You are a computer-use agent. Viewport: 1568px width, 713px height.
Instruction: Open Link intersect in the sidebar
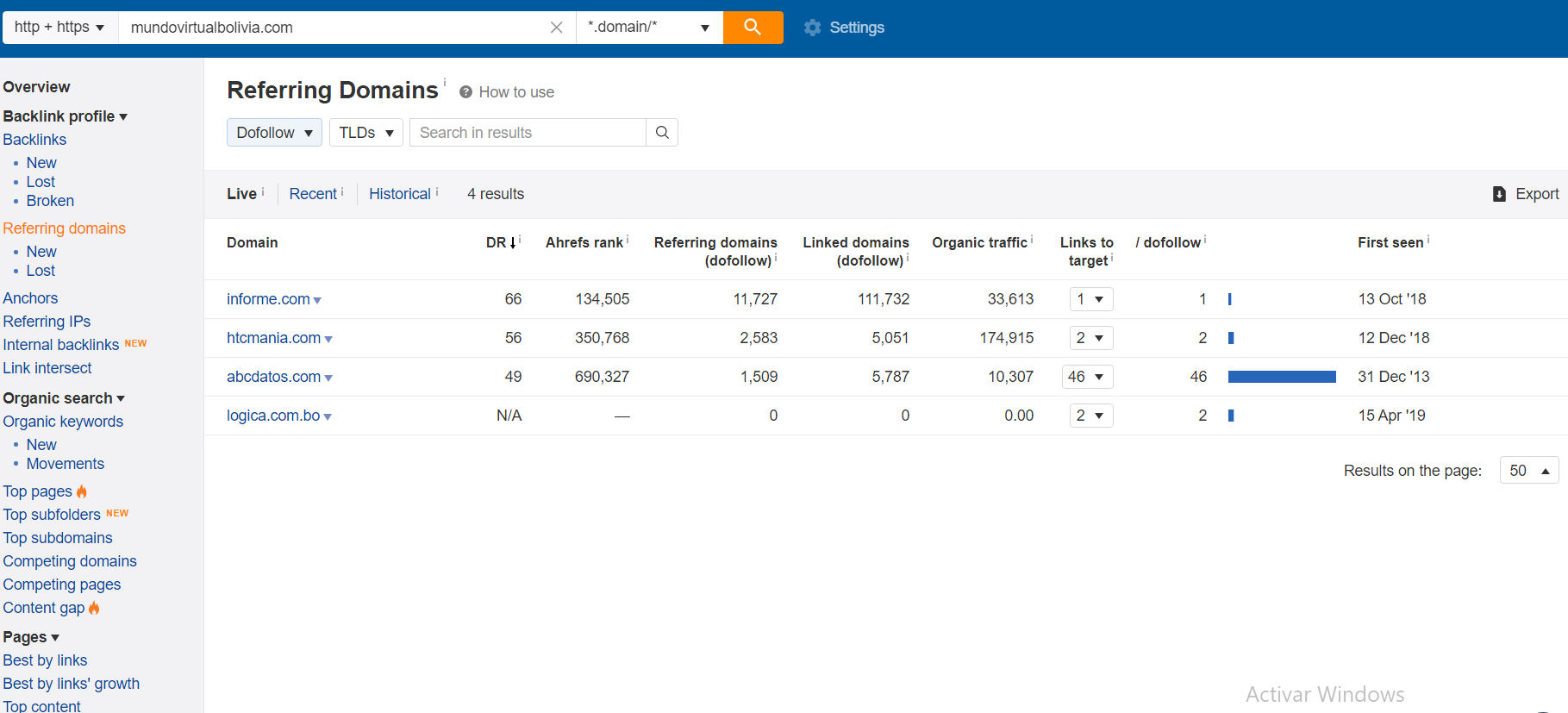tap(47, 368)
